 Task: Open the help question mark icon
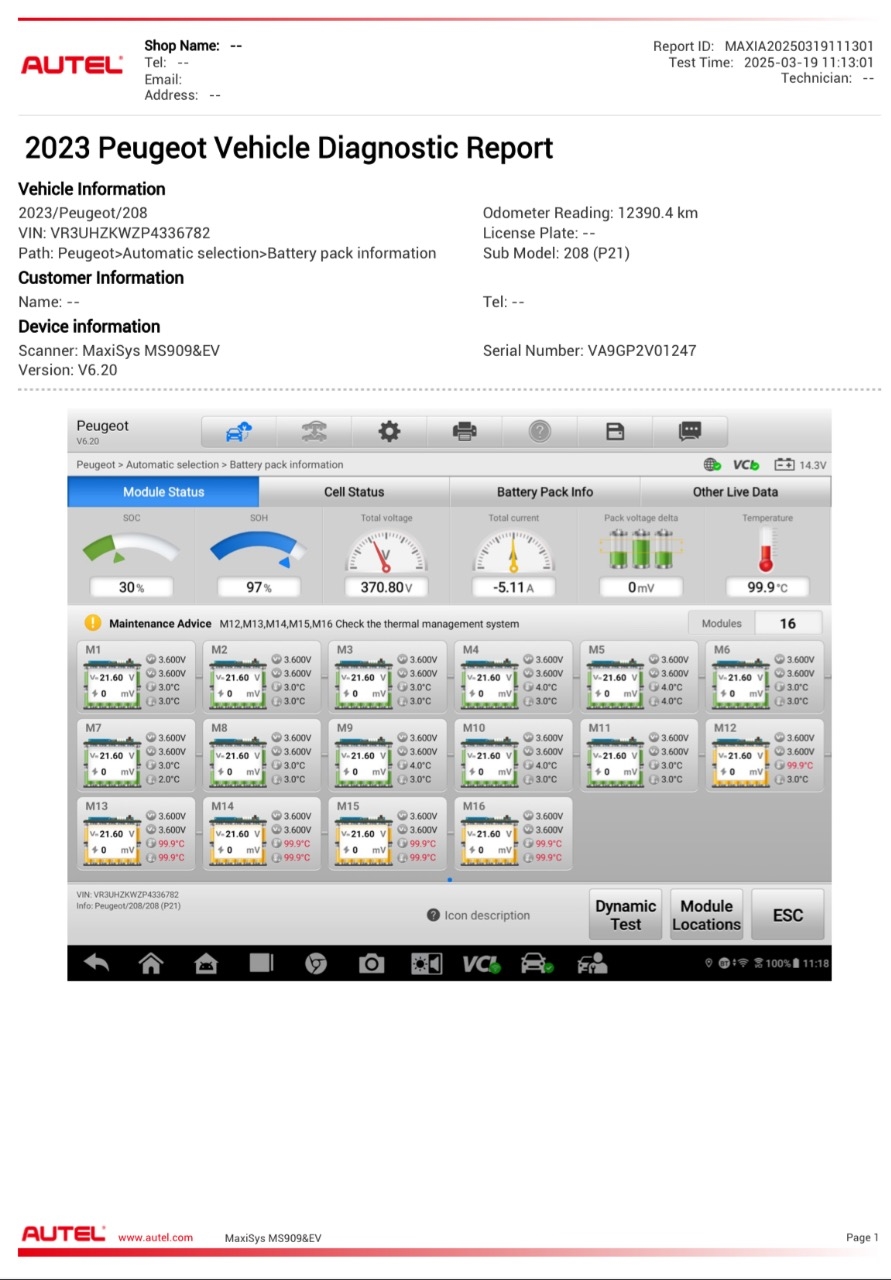tap(540, 432)
